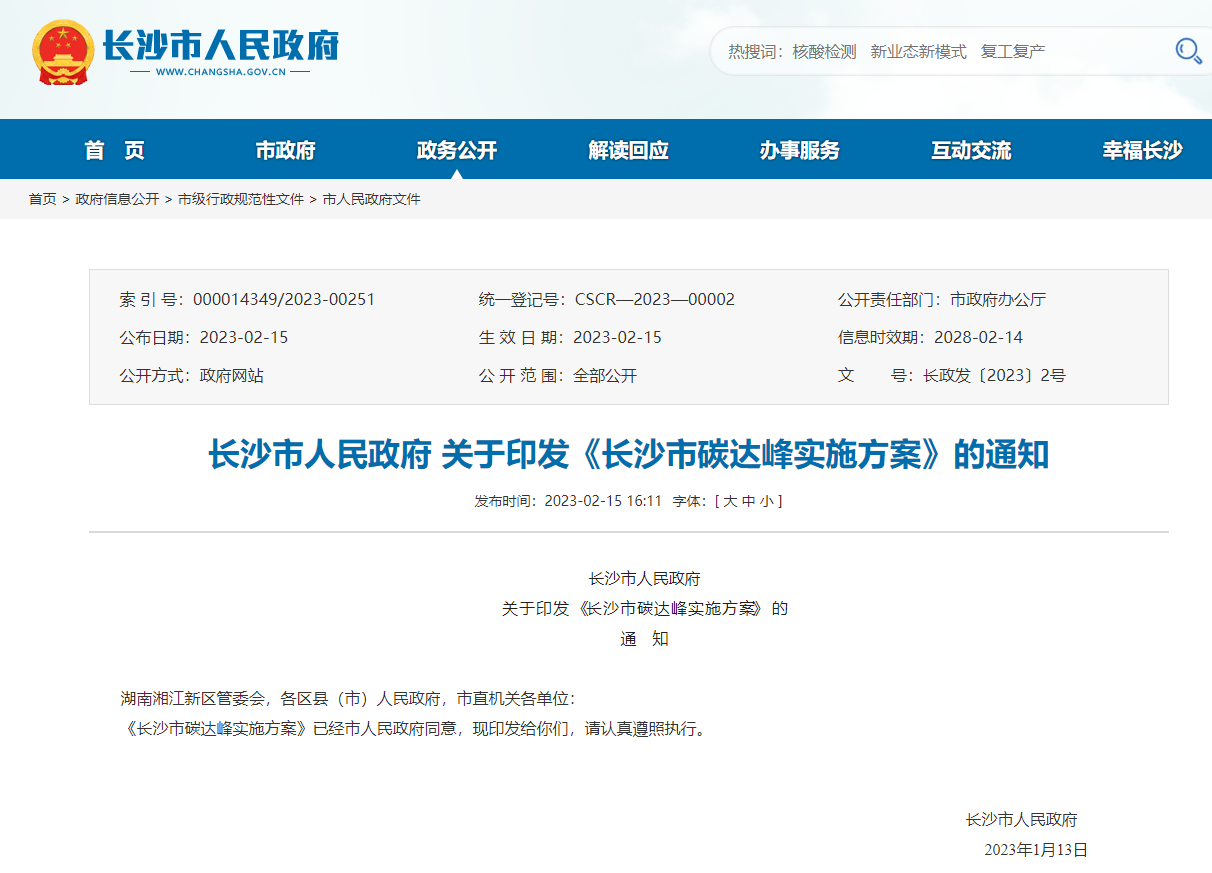Select the 解读回应 navigation tab

pos(628,148)
